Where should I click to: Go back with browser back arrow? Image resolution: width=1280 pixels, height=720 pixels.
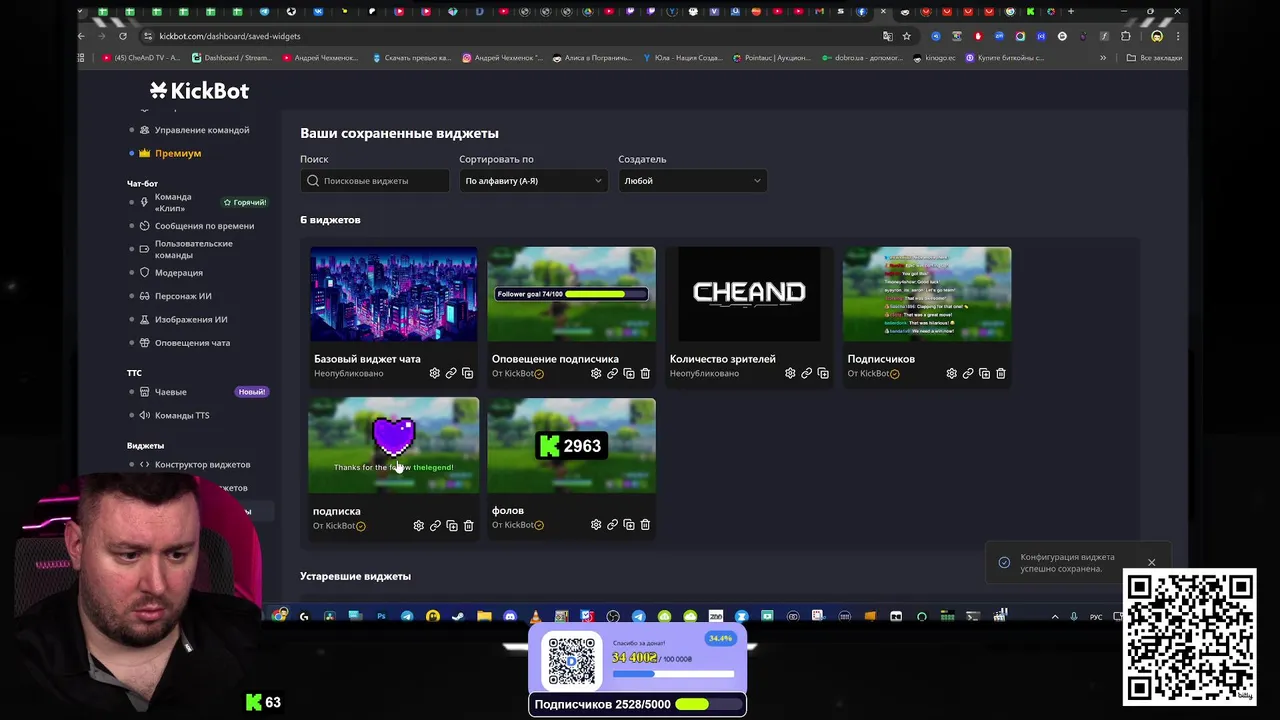pyautogui.click(x=81, y=36)
